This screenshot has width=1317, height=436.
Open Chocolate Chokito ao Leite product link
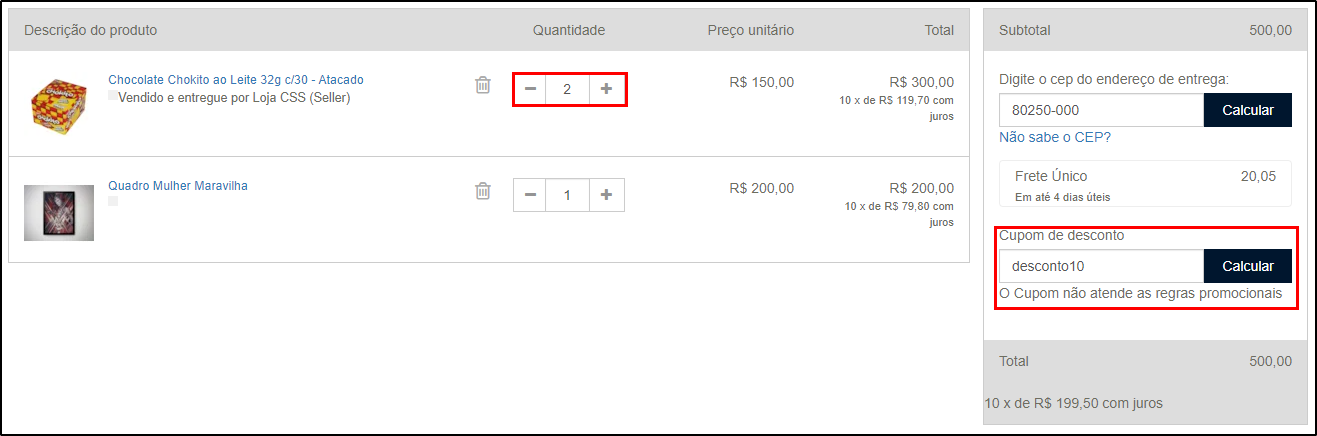(x=236, y=80)
